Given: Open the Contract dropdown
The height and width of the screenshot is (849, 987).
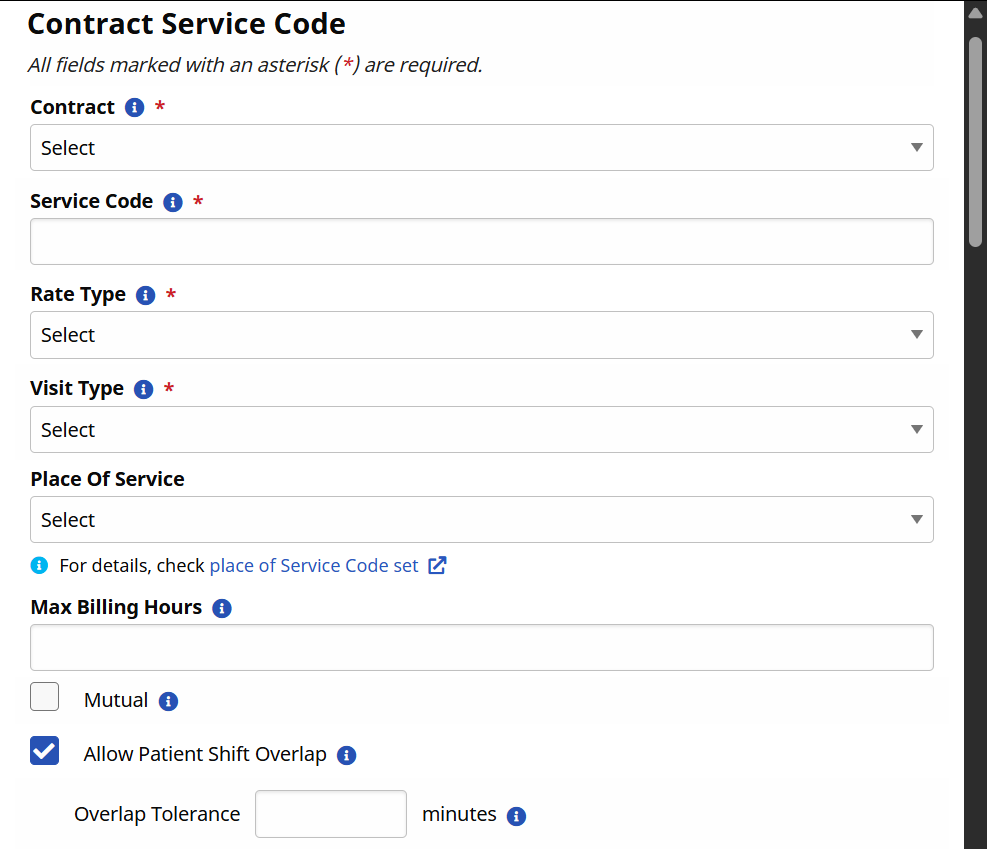Looking at the screenshot, I should tap(481, 148).
